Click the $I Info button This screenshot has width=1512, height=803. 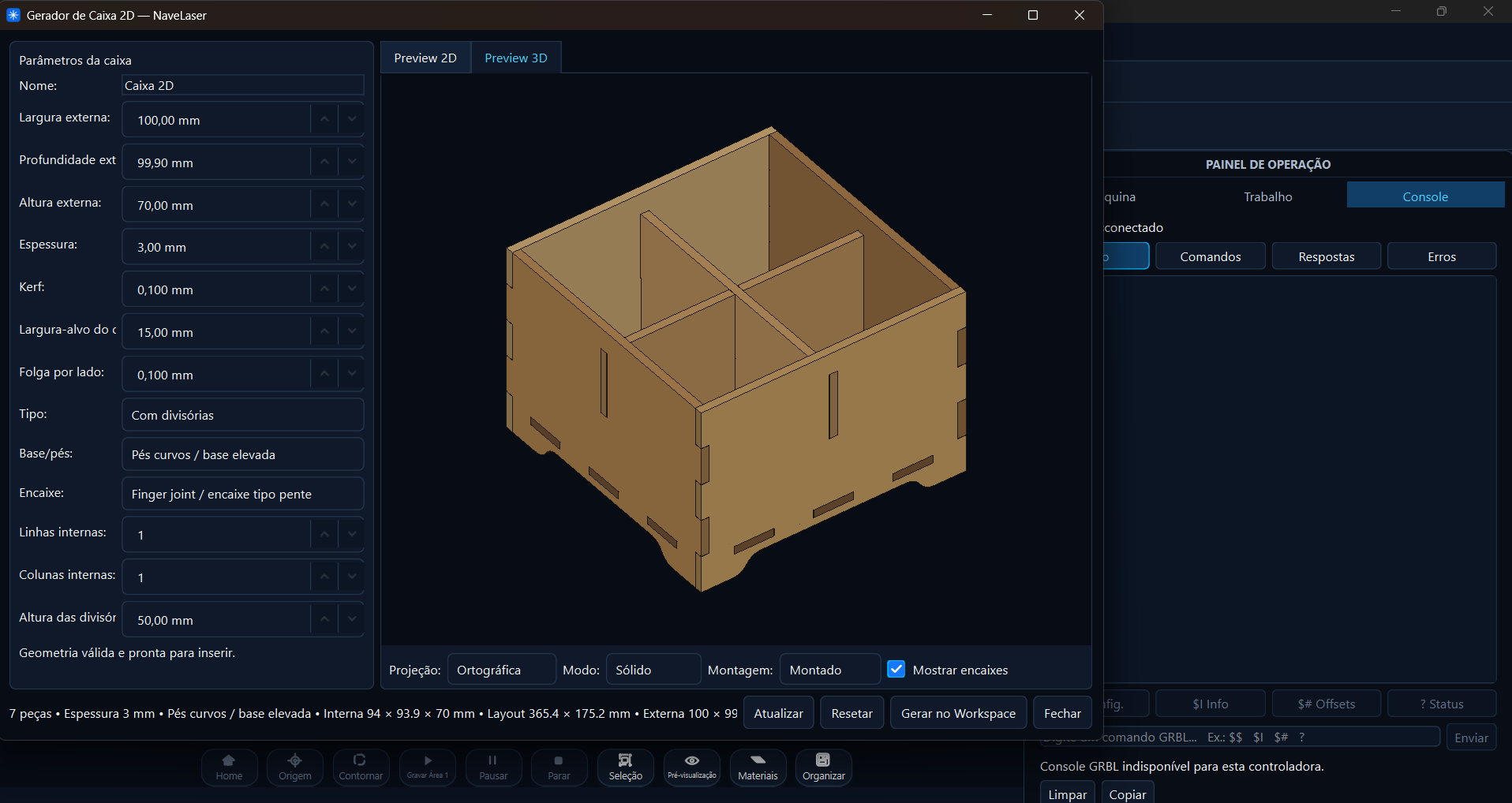tap(1211, 704)
